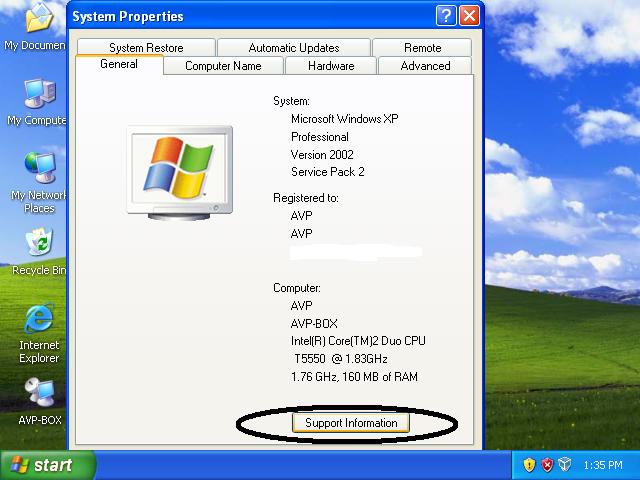Click the Windows logo monitor image
Viewport: 640px width, 480px height.
[180, 173]
